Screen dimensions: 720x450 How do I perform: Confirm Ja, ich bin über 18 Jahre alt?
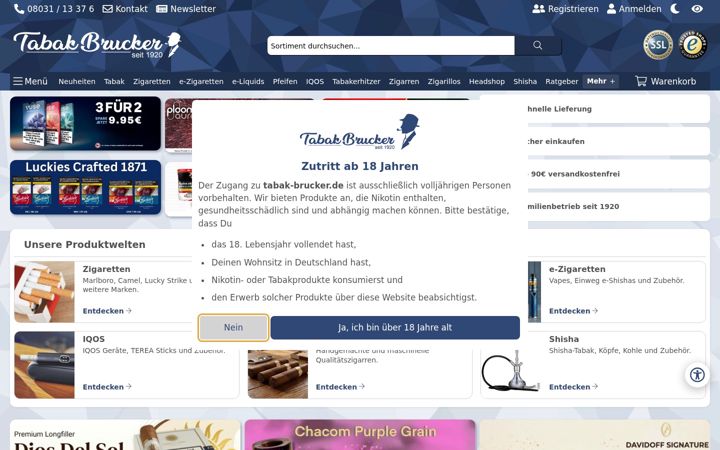pyautogui.click(x=395, y=327)
